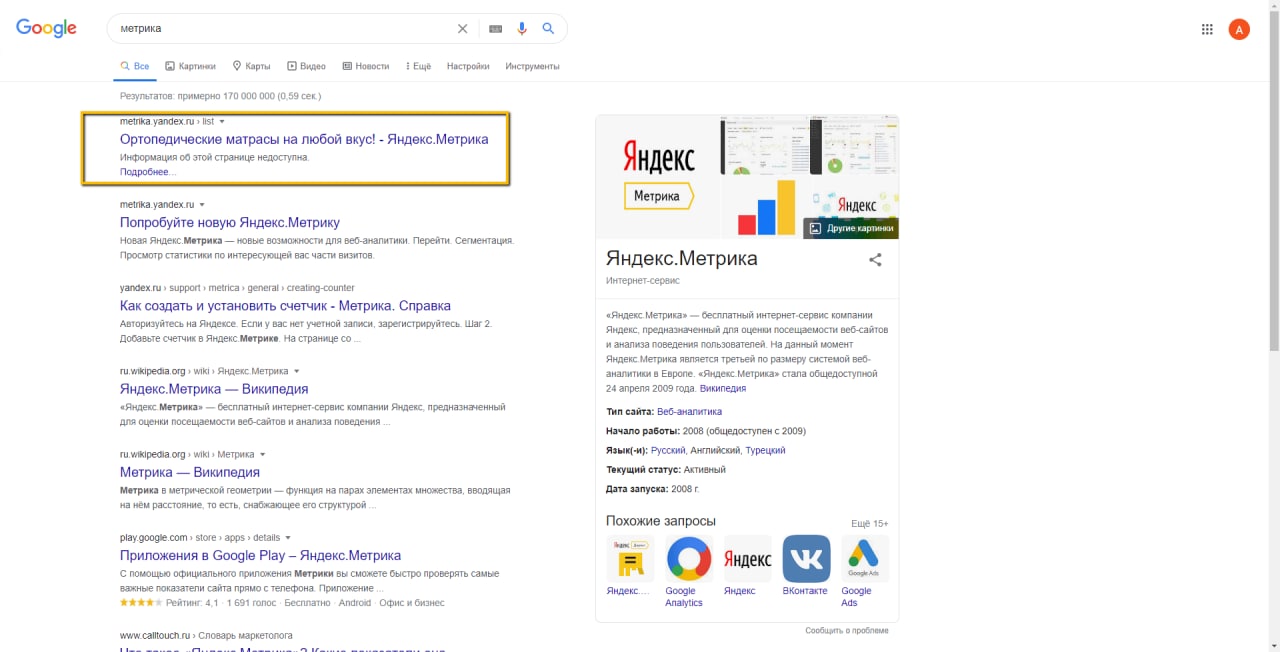Image resolution: width=1280 pixels, height=652 pixels.
Task: Open Google Ads related query icon
Action: point(865,559)
